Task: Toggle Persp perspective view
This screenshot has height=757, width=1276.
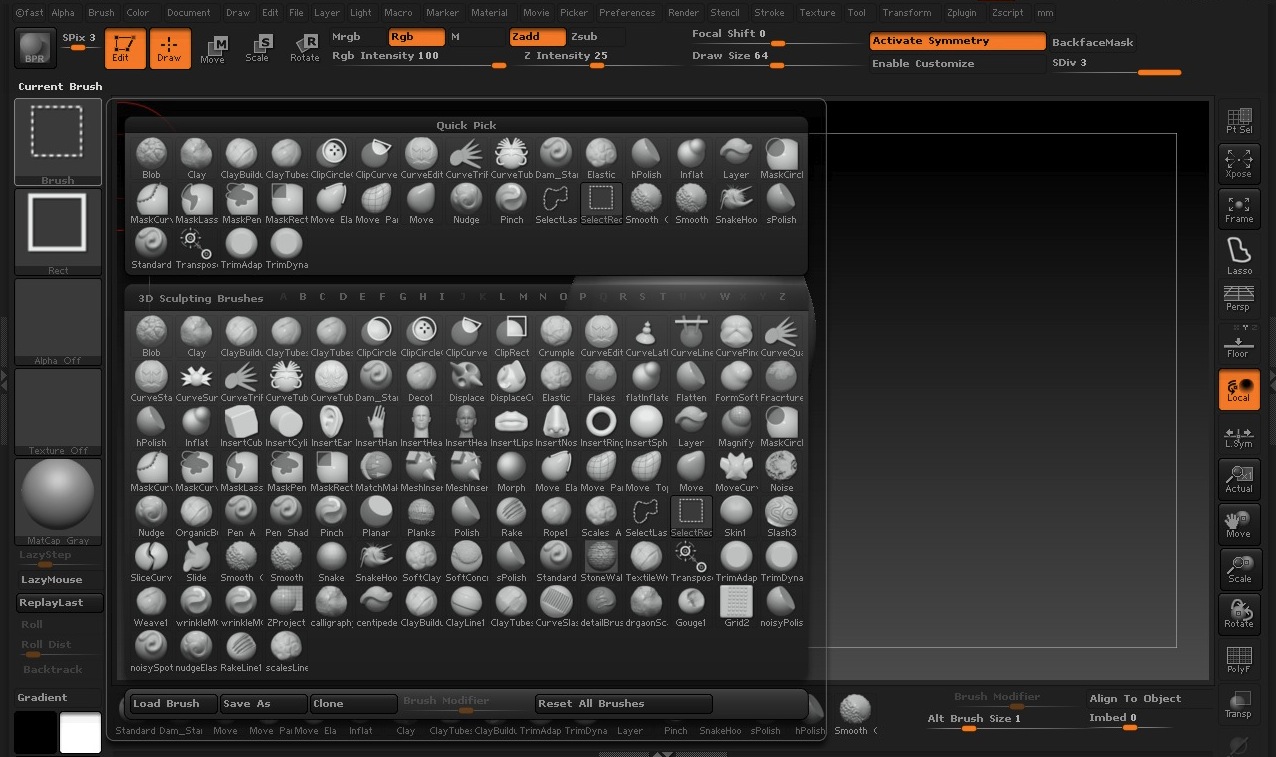Action: coord(1239,298)
